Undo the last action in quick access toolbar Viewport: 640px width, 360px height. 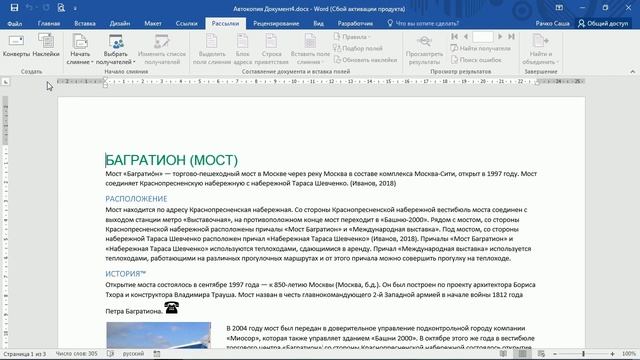[x=29, y=8]
